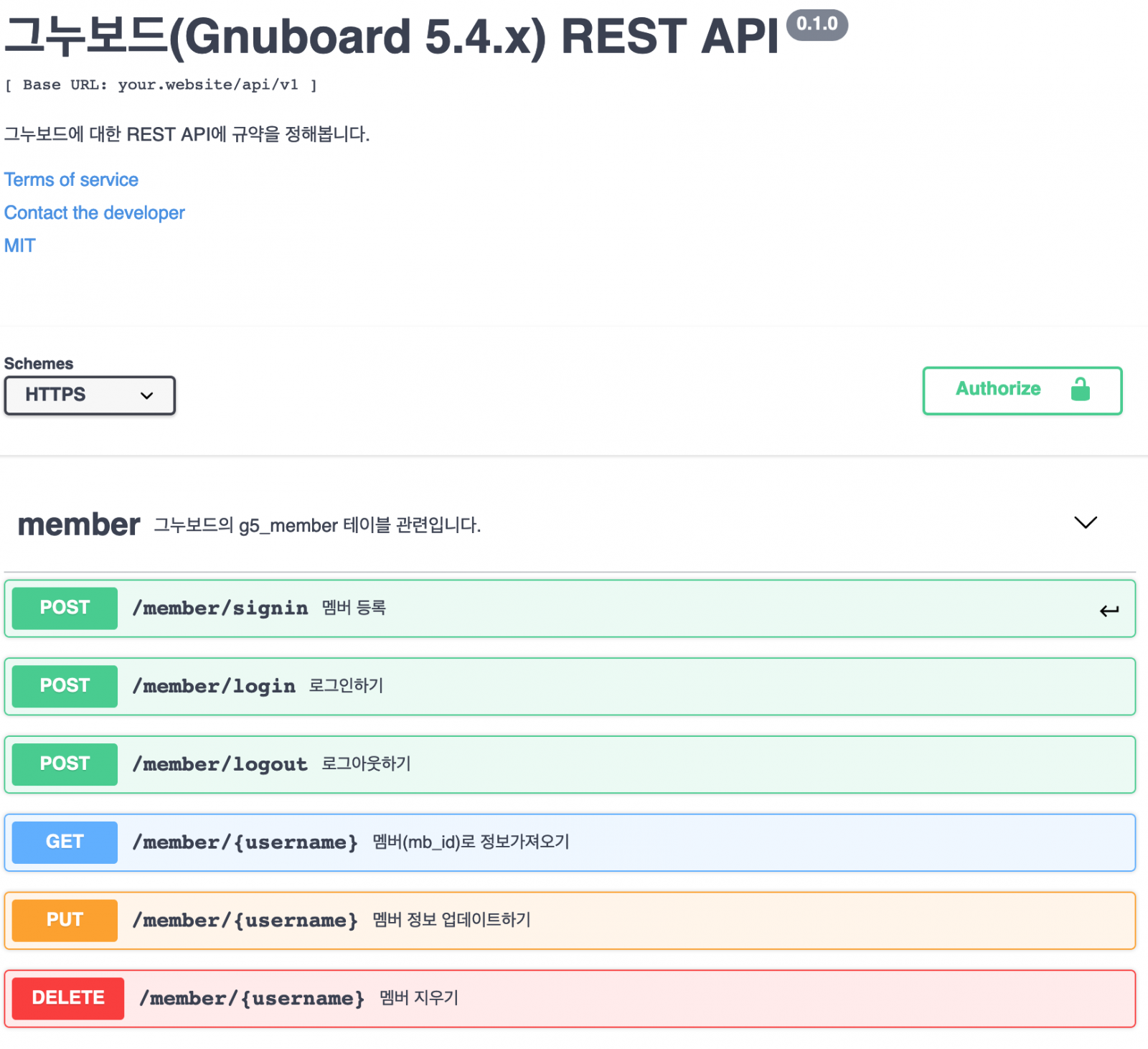Click the '멤버 정보 업데이트하기' summary text
Viewport: 1148px width, 1049px height.
[451, 920]
